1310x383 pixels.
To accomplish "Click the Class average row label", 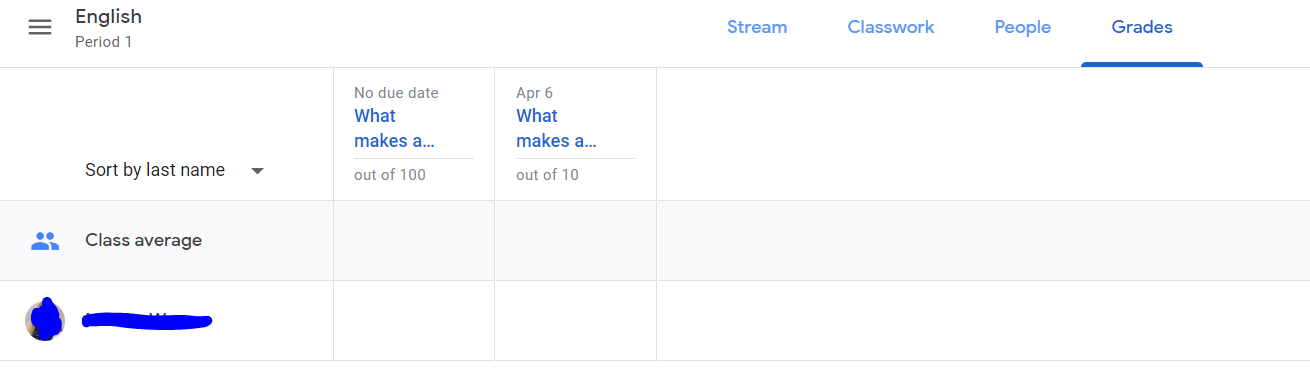I will (143, 241).
